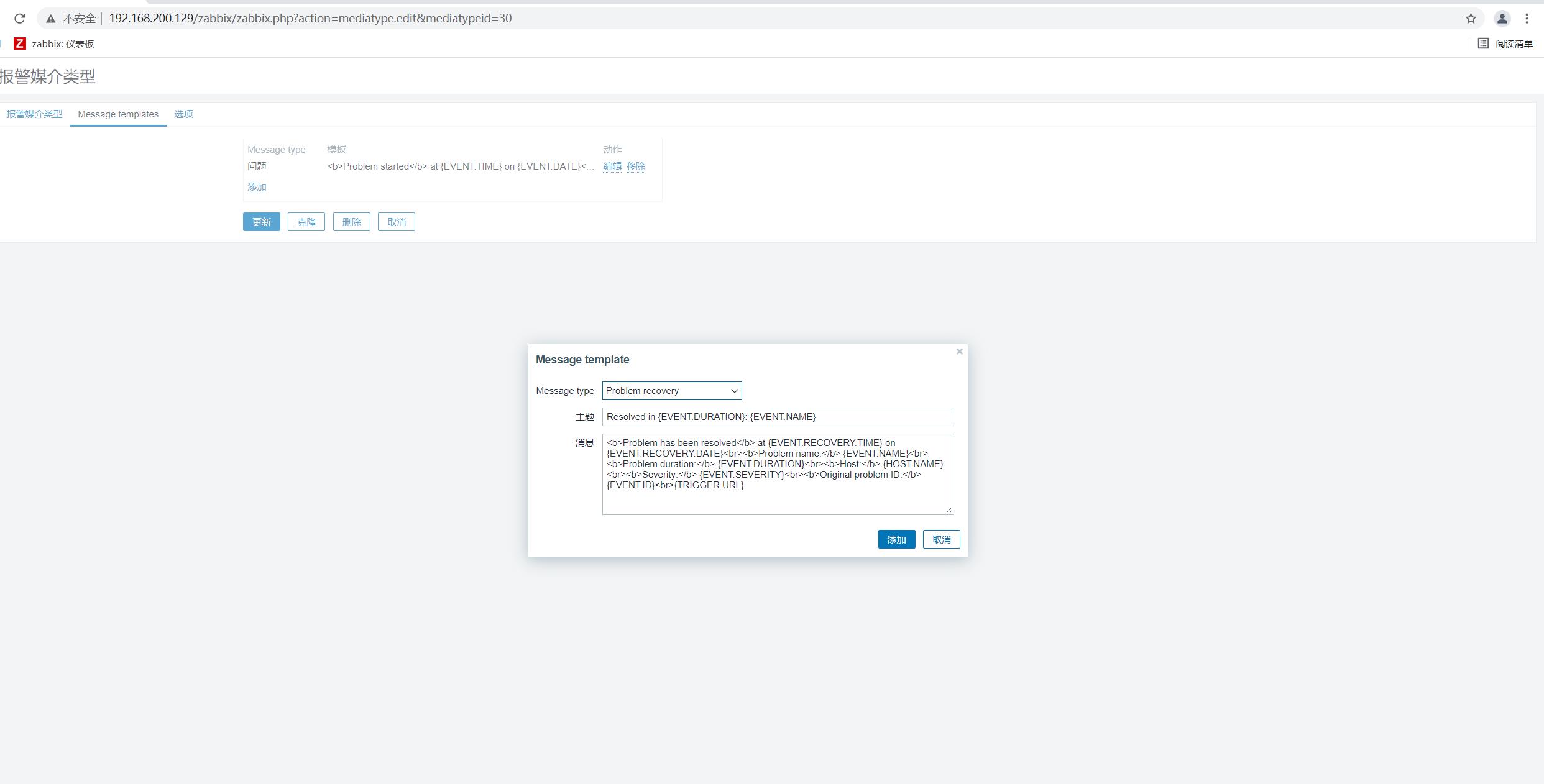
Task: Click the 更新 button
Action: click(x=262, y=222)
